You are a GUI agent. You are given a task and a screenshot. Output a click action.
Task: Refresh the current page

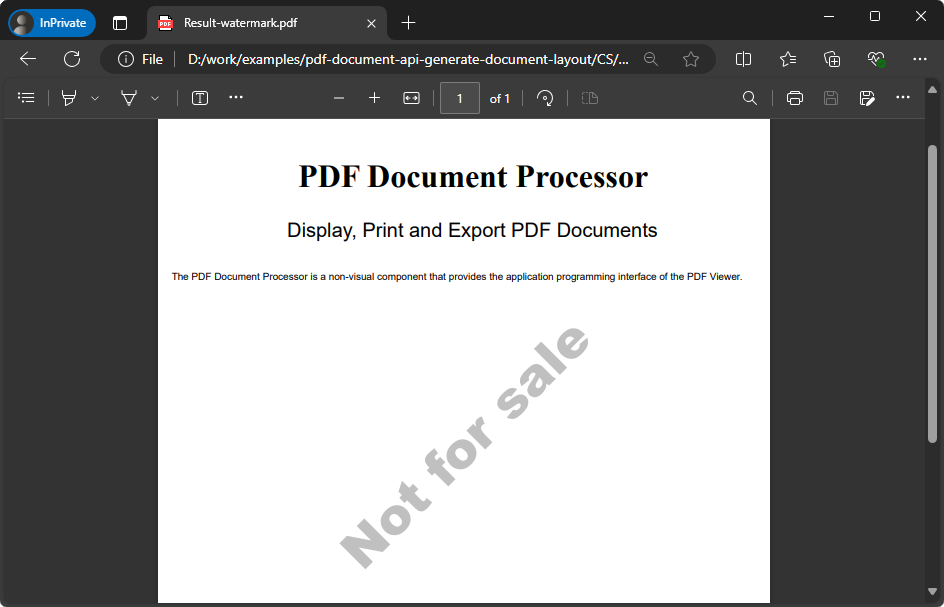pyautogui.click(x=72, y=59)
